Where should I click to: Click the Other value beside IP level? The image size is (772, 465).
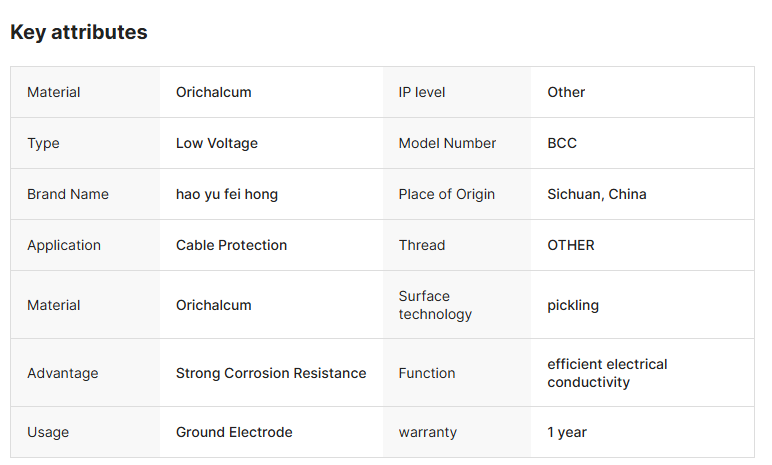click(566, 92)
